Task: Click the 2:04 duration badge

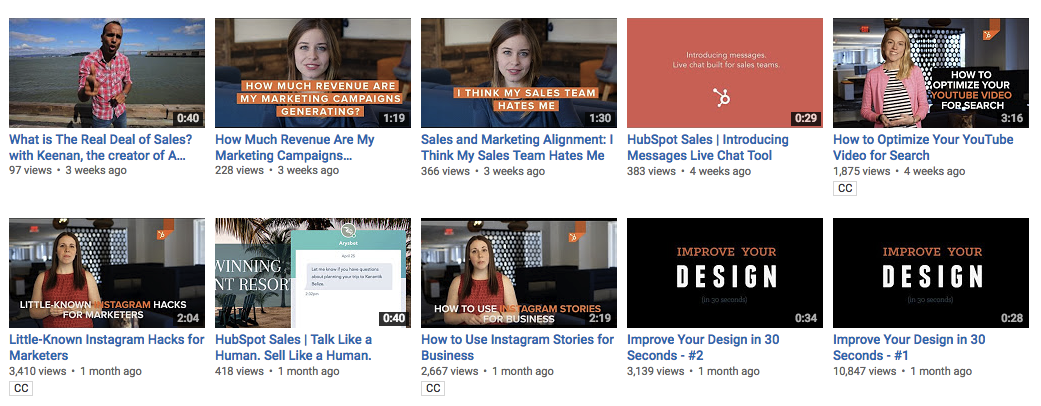Action: click(187, 318)
